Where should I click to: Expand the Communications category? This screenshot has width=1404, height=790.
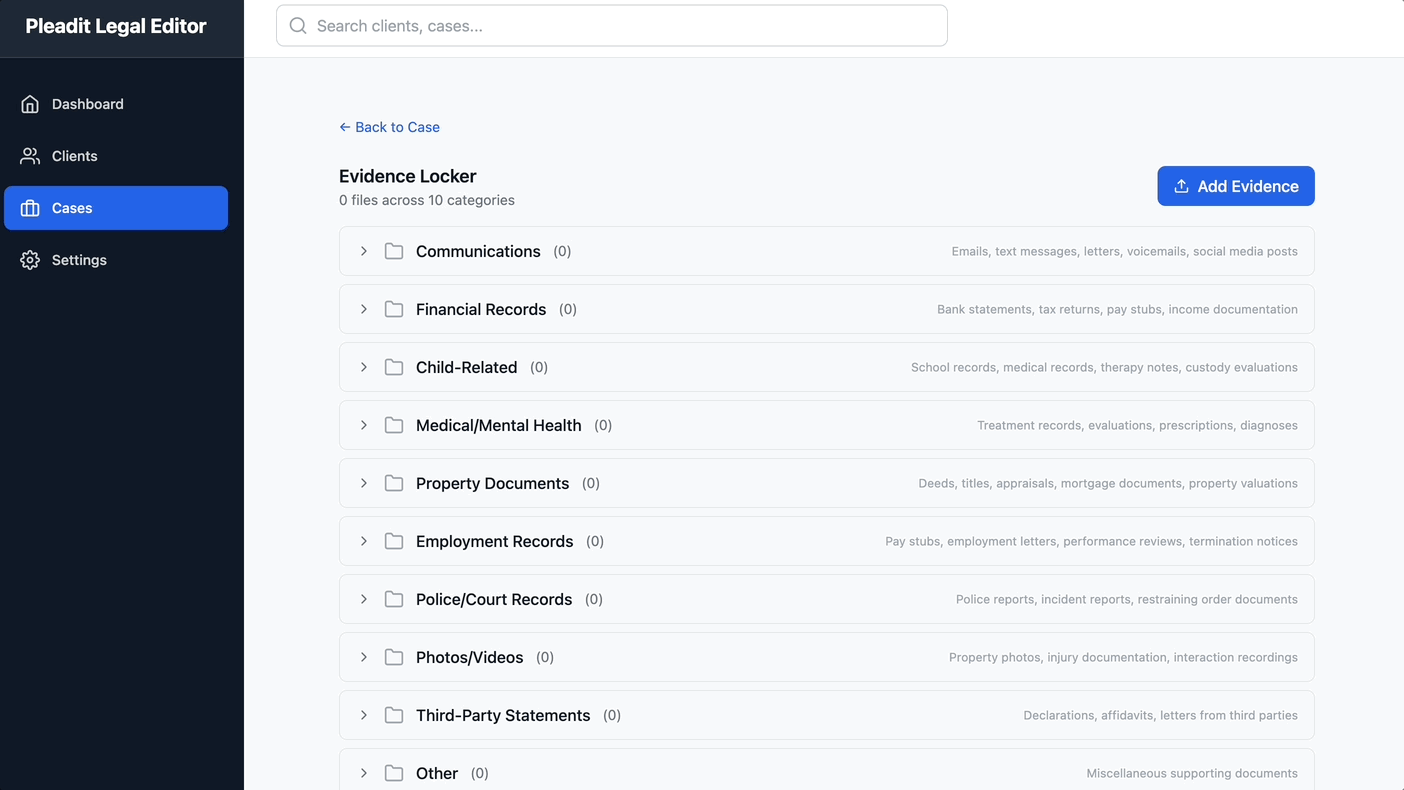click(364, 251)
